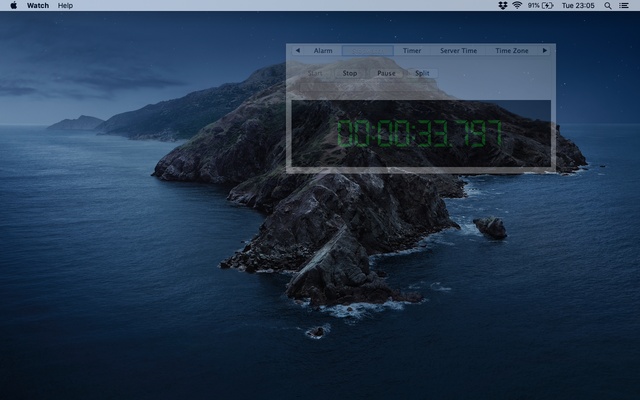Click the right arrow to show more tabs
Image resolution: width=640 pixels, height=400 pixels.
(544, 51)
